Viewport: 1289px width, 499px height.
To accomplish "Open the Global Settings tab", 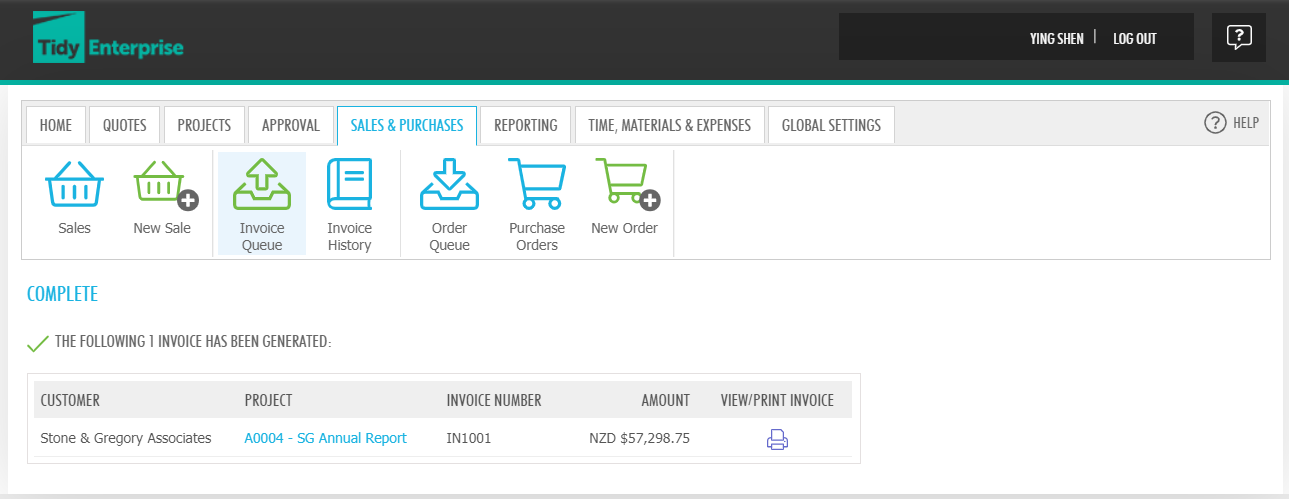I will 831,125.
